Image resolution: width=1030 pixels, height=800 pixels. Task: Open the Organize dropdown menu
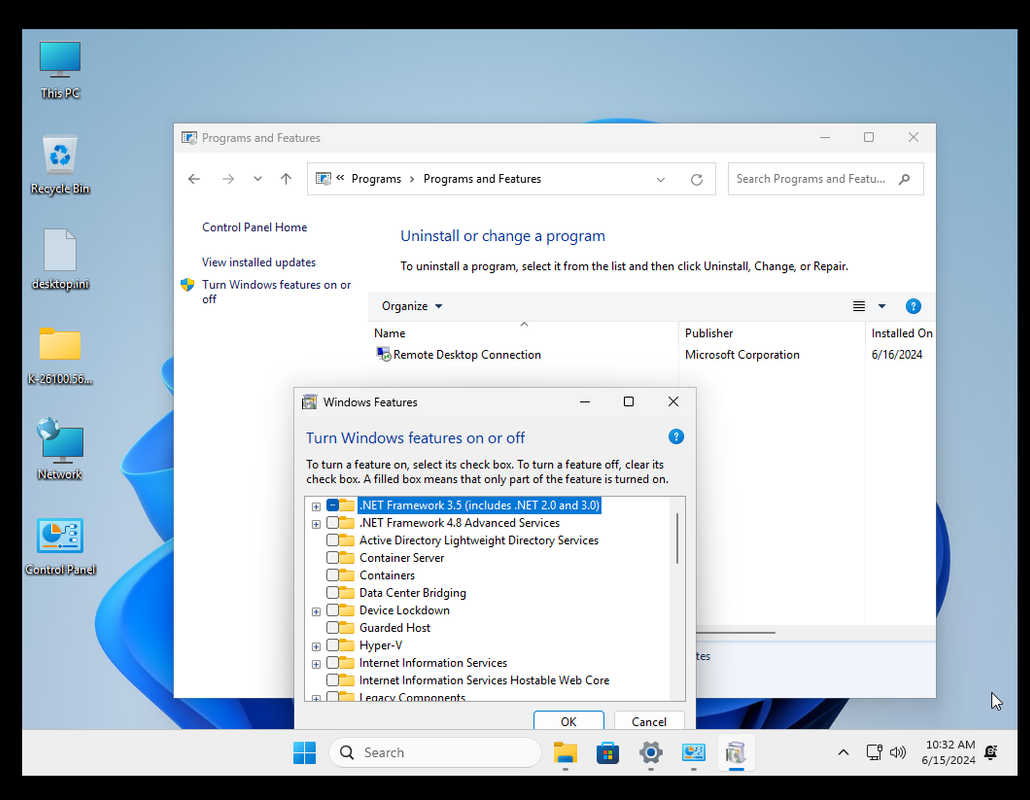coord(412,306)
